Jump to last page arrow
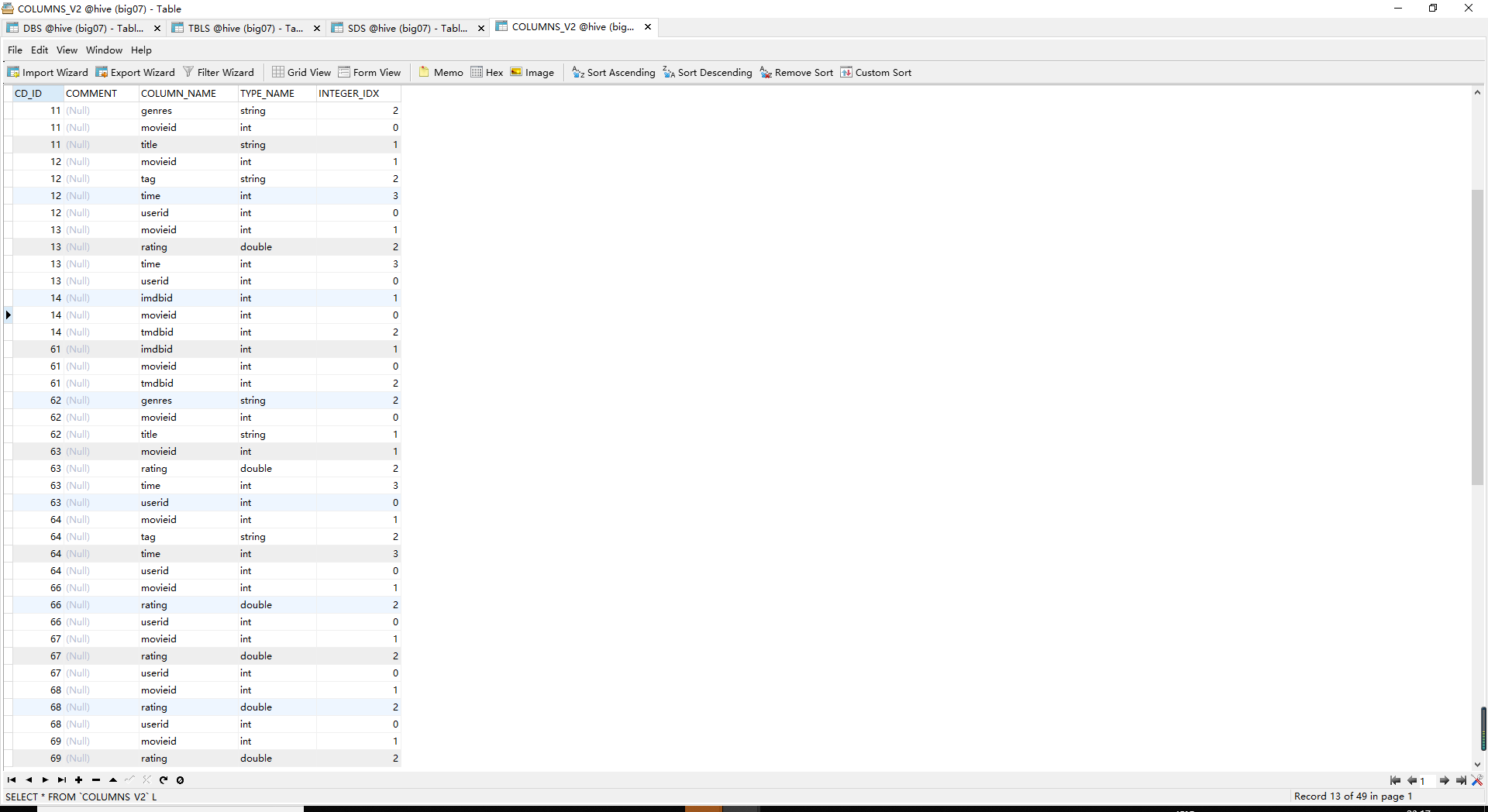Image resolution: width=1488 pixels, height=812 pixels. coord(1461,781)
